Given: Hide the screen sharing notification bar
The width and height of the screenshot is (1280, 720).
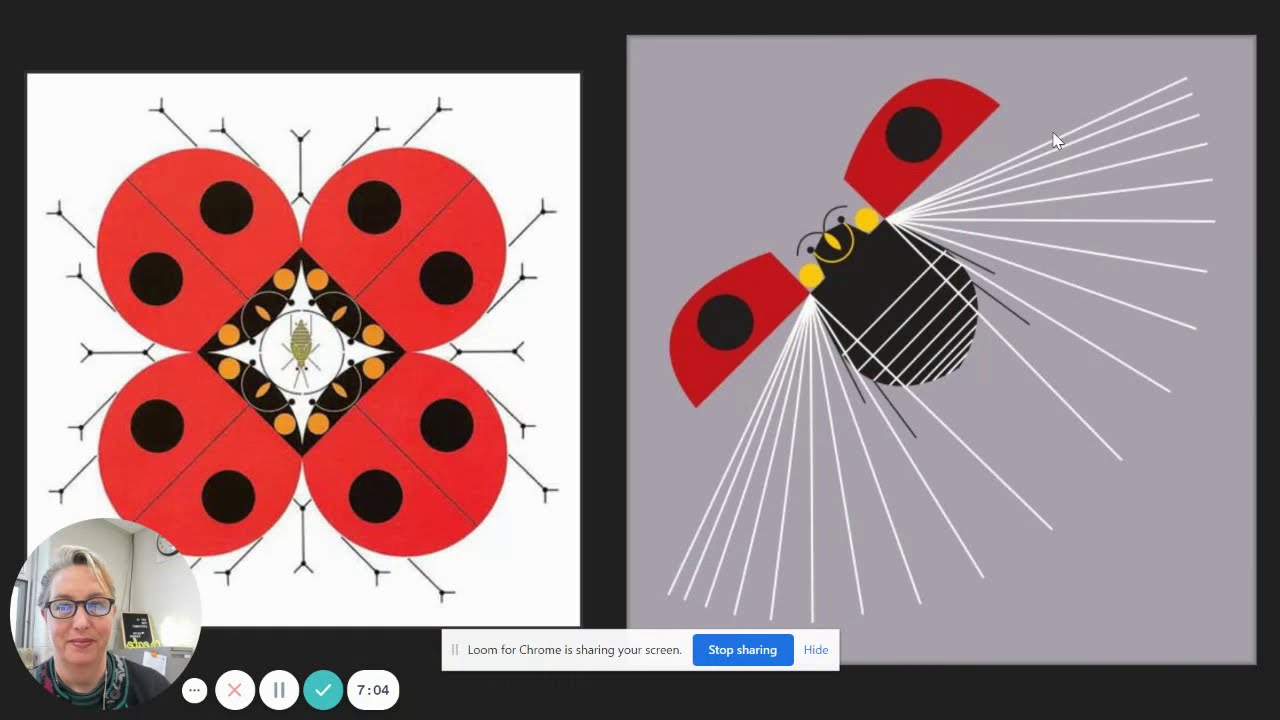Looking at the screenshot, I should [816, 650].
